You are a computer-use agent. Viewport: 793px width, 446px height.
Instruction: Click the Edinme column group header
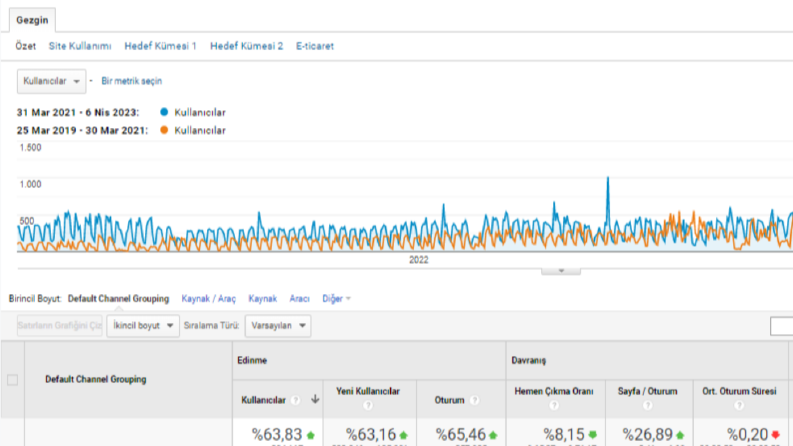[x=252, y=361]
